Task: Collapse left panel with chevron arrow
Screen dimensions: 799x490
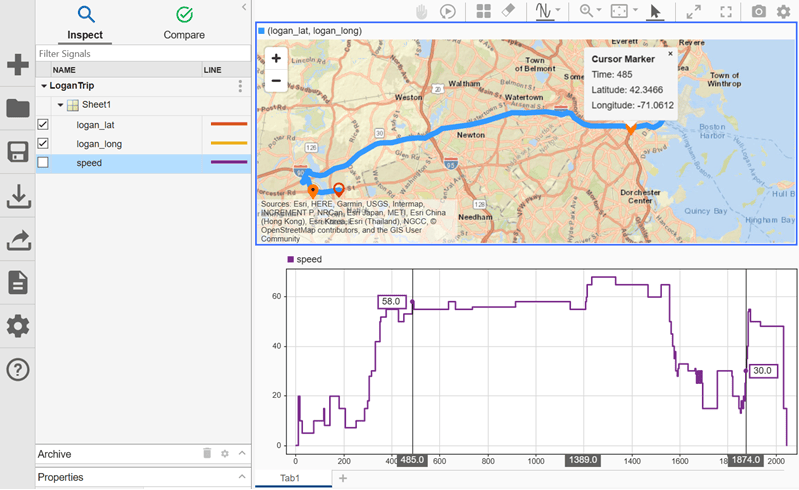Action: click(244, 7)
